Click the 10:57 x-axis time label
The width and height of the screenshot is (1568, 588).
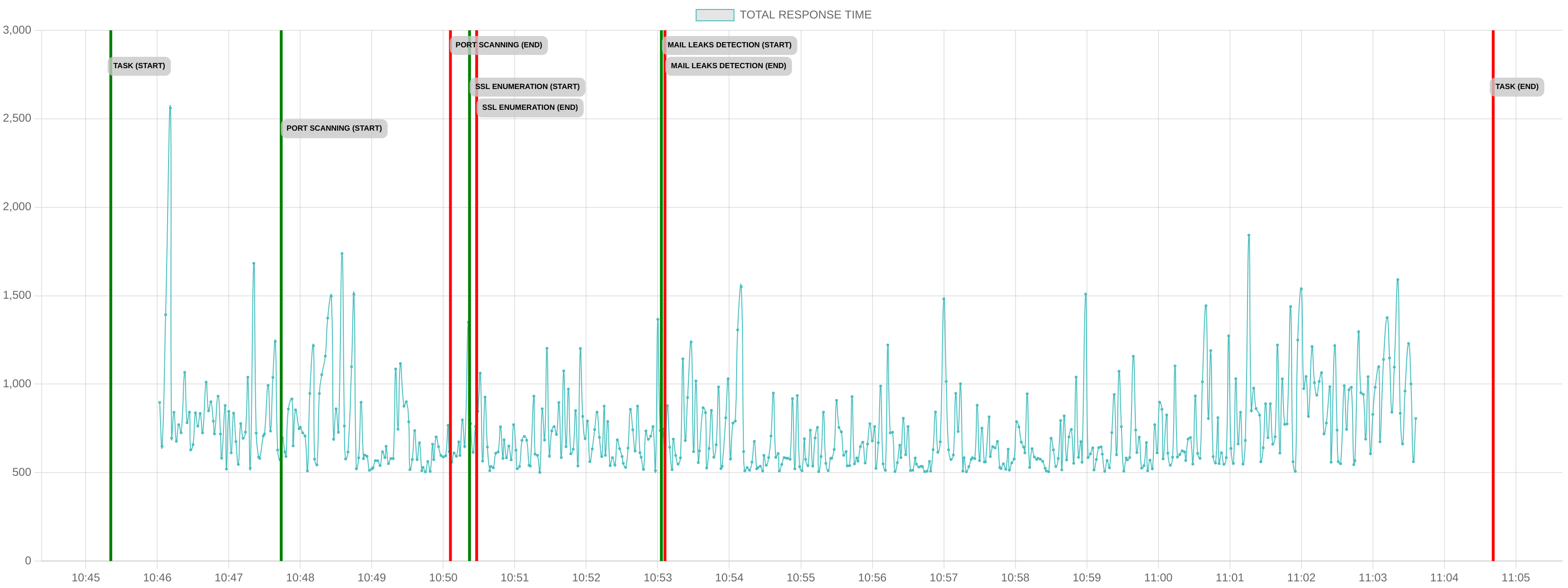tap(944, 578)
